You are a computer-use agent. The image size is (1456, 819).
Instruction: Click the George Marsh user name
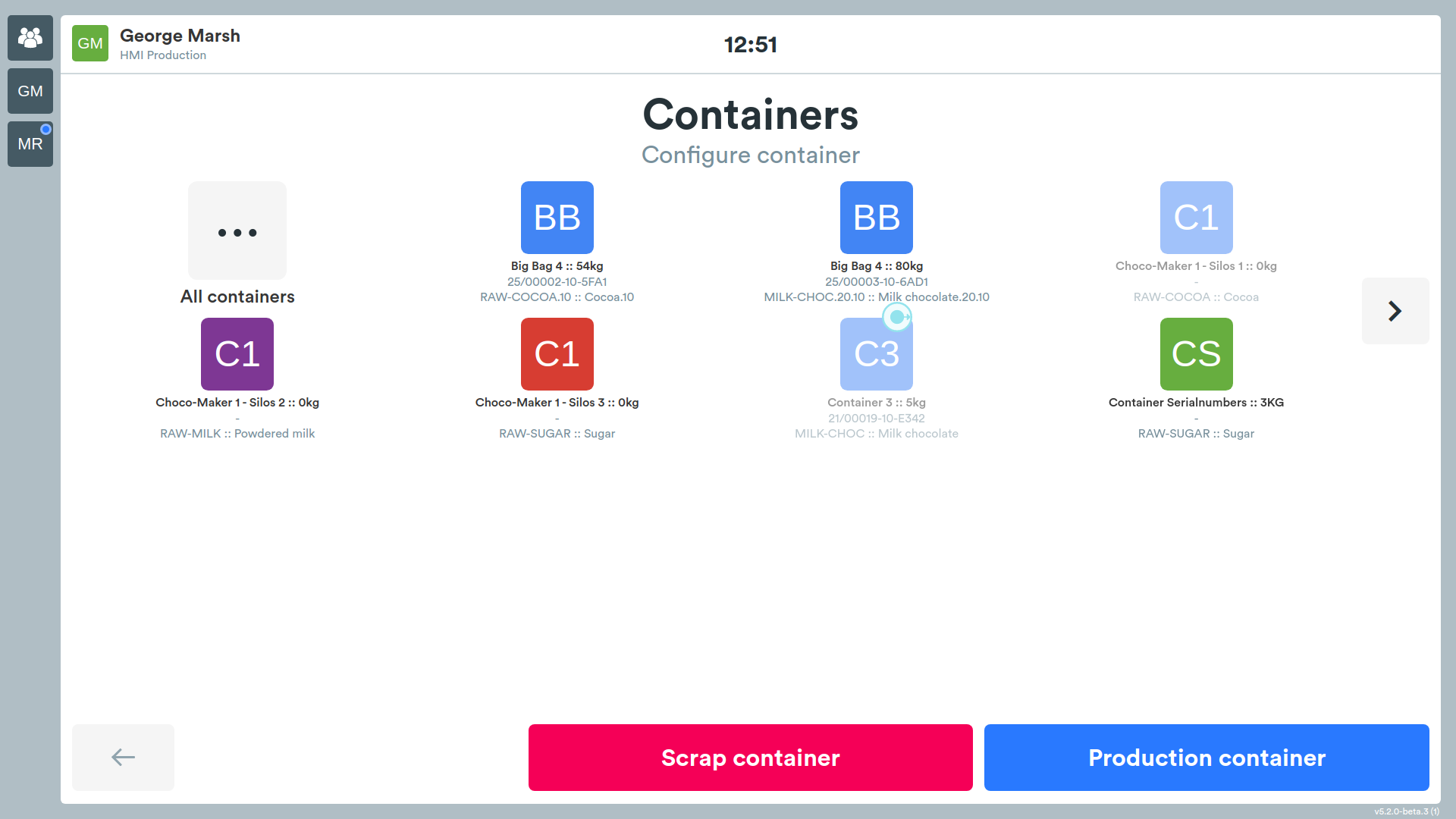point(180,36)
